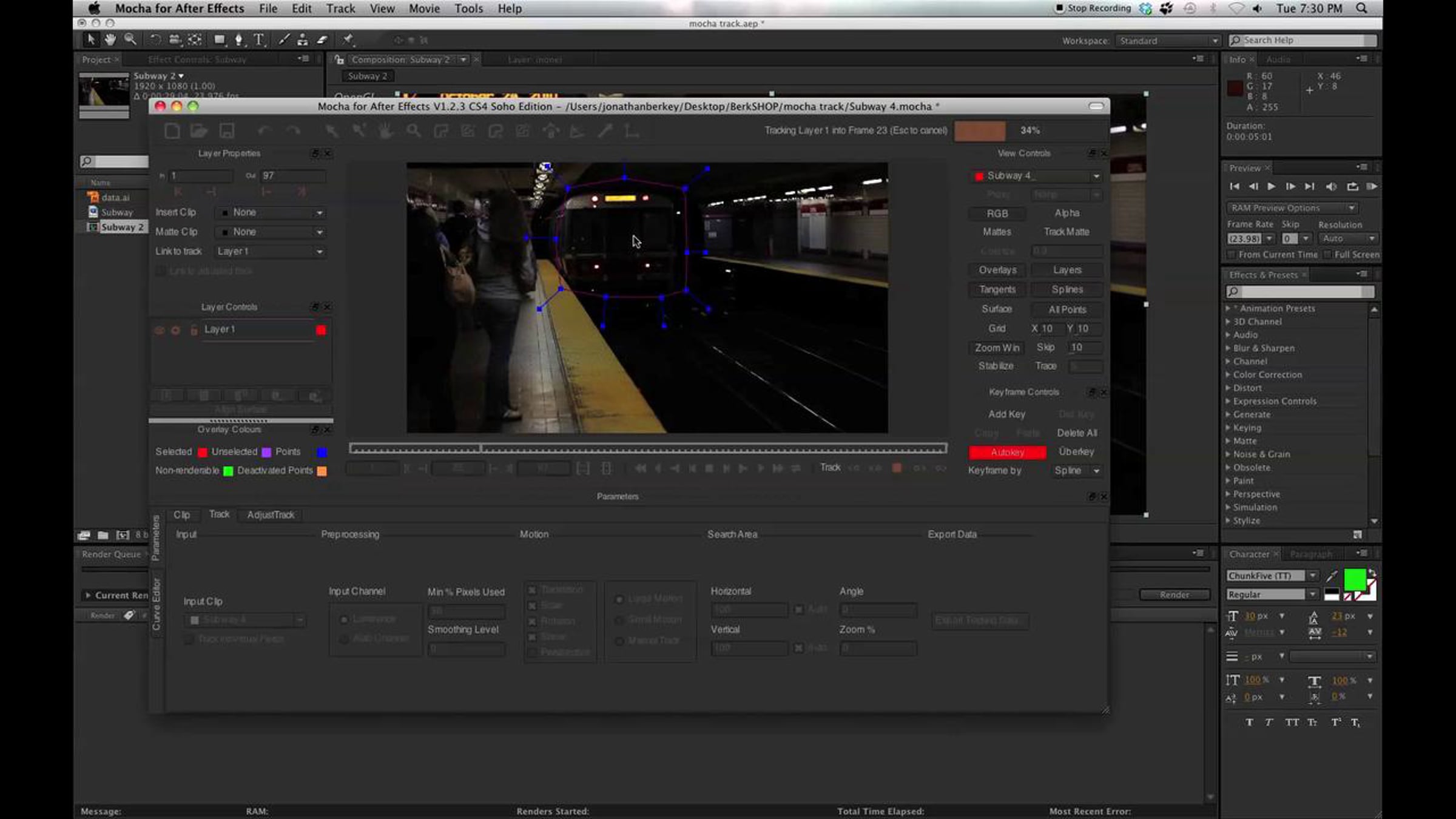Click the loop icon in Preview panel
The height and width of the screenshot is (819, 1456).
click(x=1352, y=187)
